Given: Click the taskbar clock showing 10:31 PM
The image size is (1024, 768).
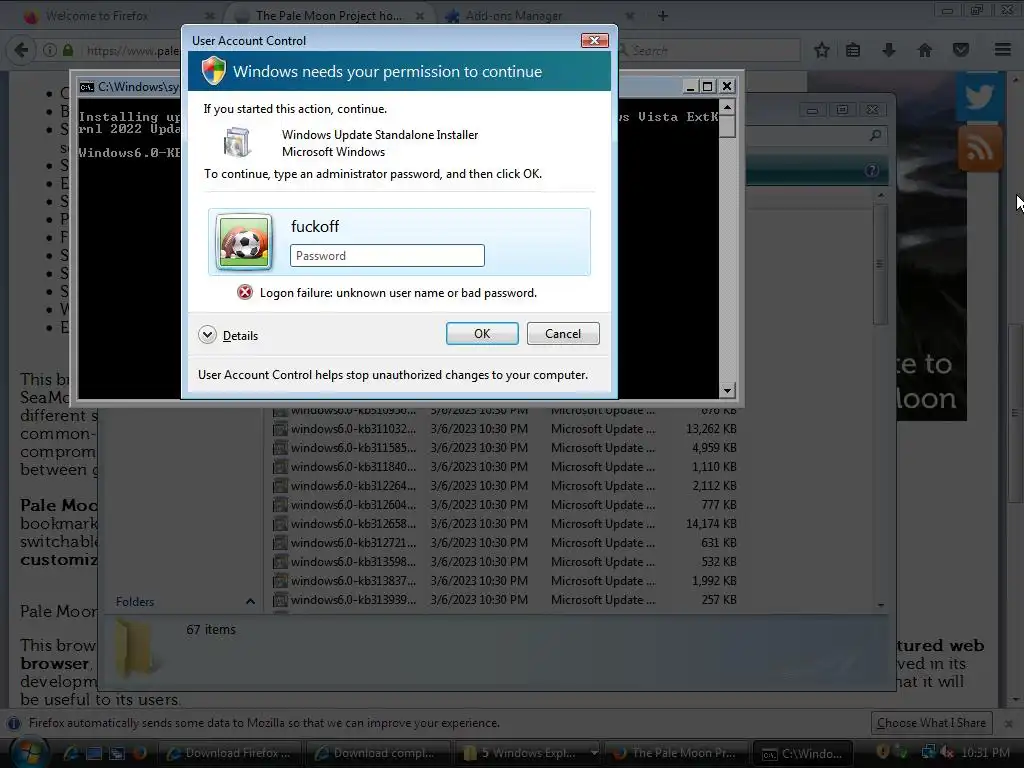Looking at the screenshot, I should pos(985,753).
